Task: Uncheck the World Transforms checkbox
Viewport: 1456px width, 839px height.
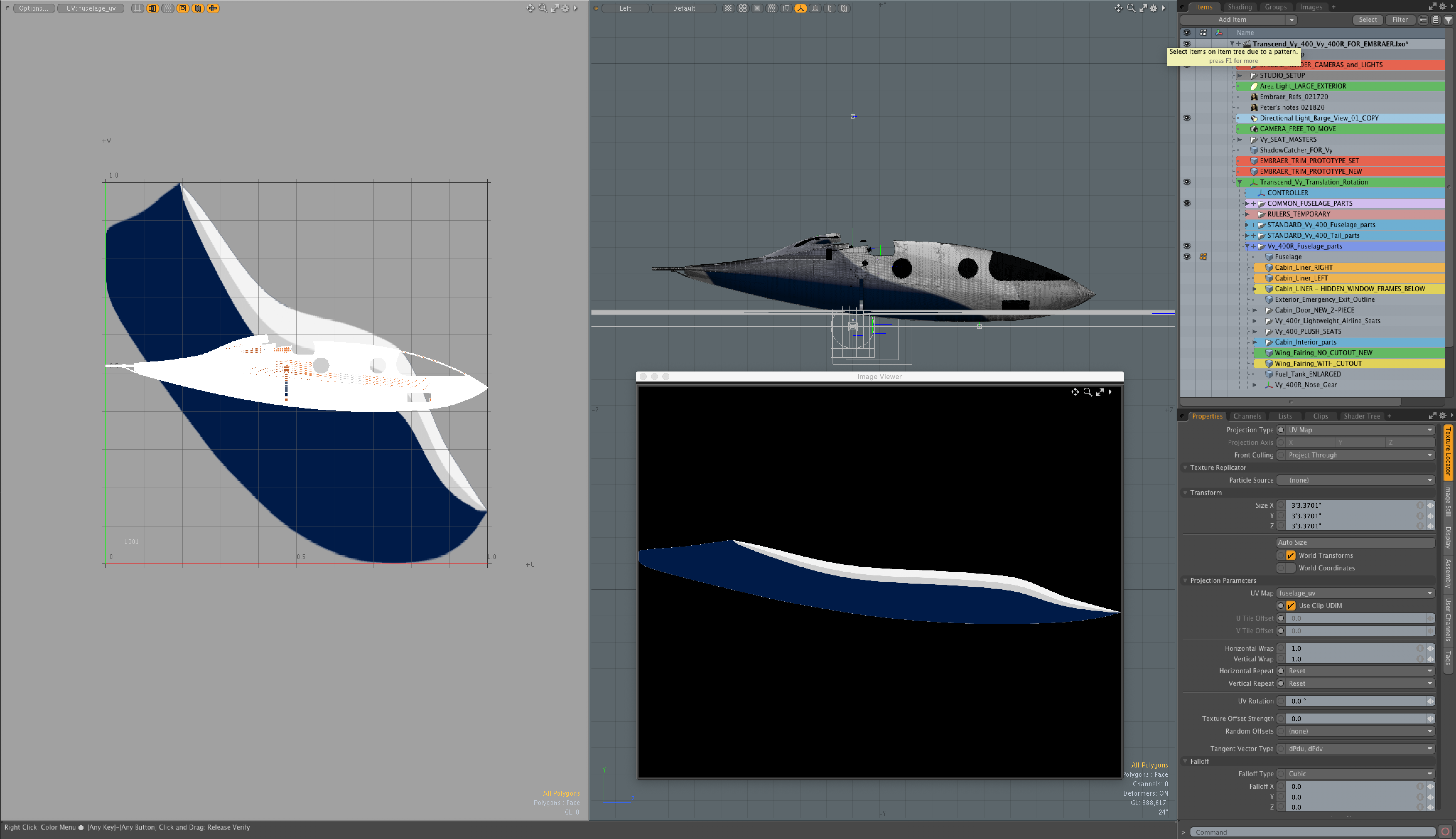Action: (1291, 555)
